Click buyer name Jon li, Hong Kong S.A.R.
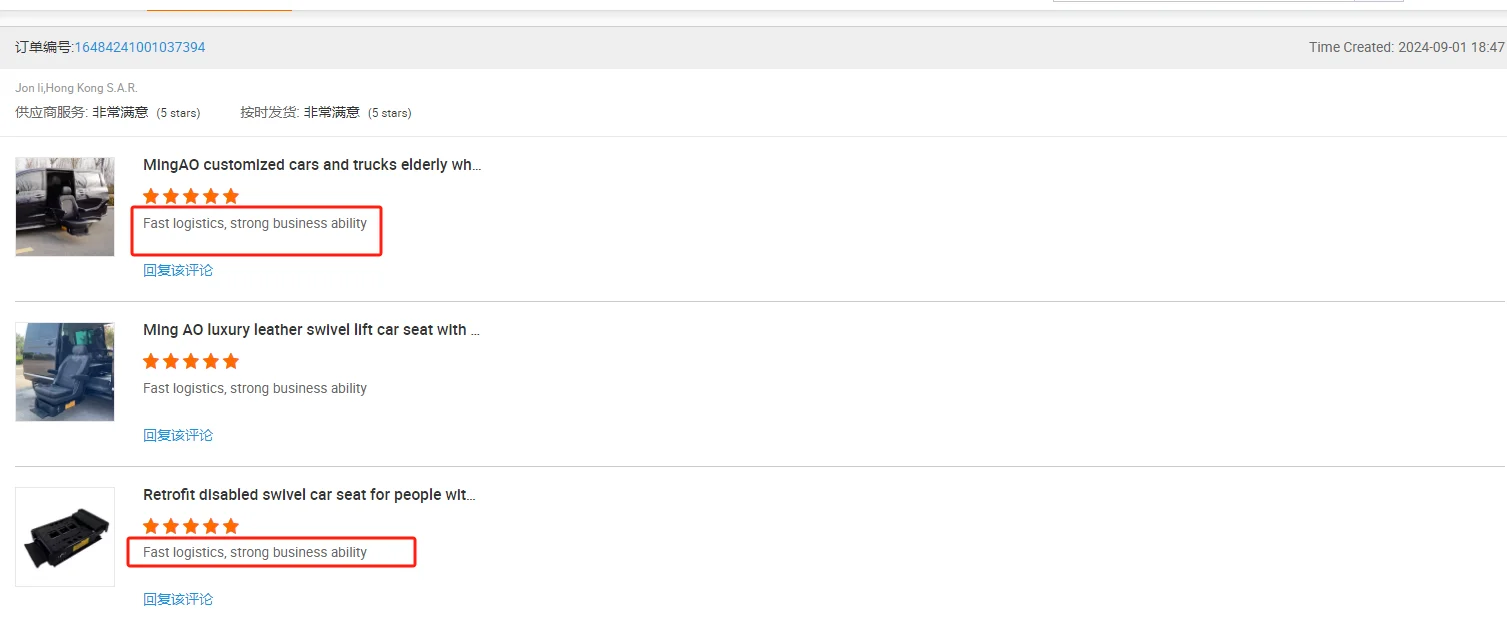1507x621 pixels. (x=76, y=88)
